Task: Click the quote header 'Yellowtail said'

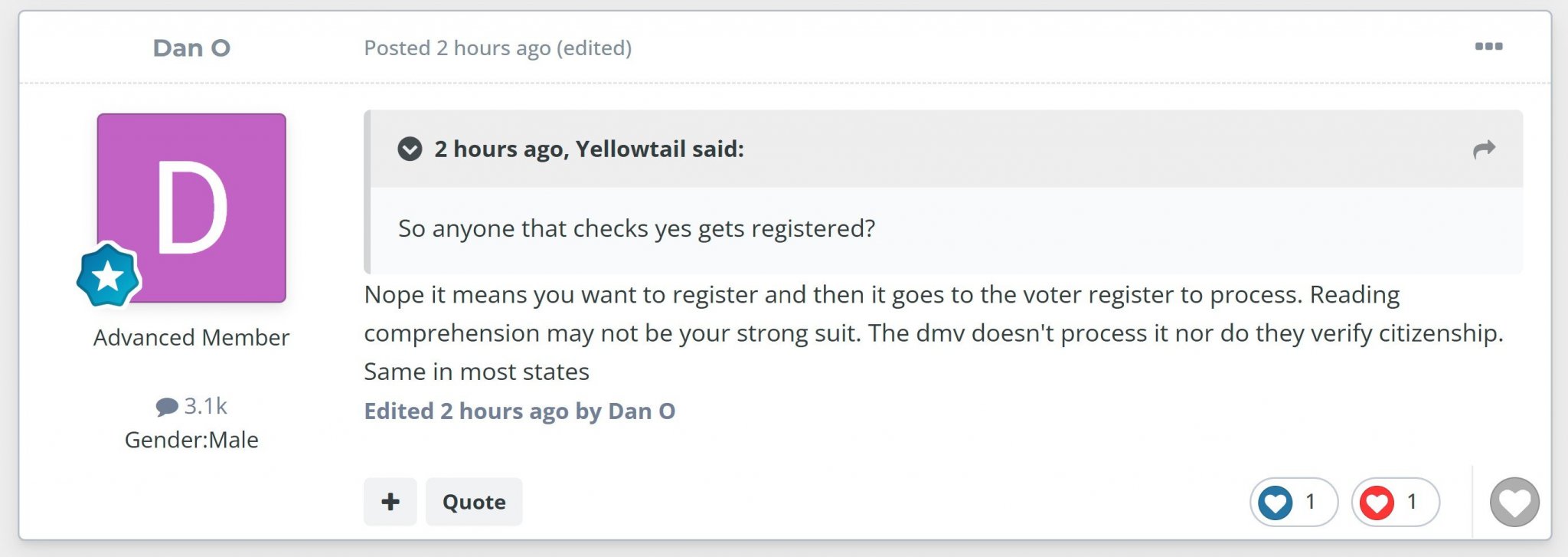Action: 659,149
